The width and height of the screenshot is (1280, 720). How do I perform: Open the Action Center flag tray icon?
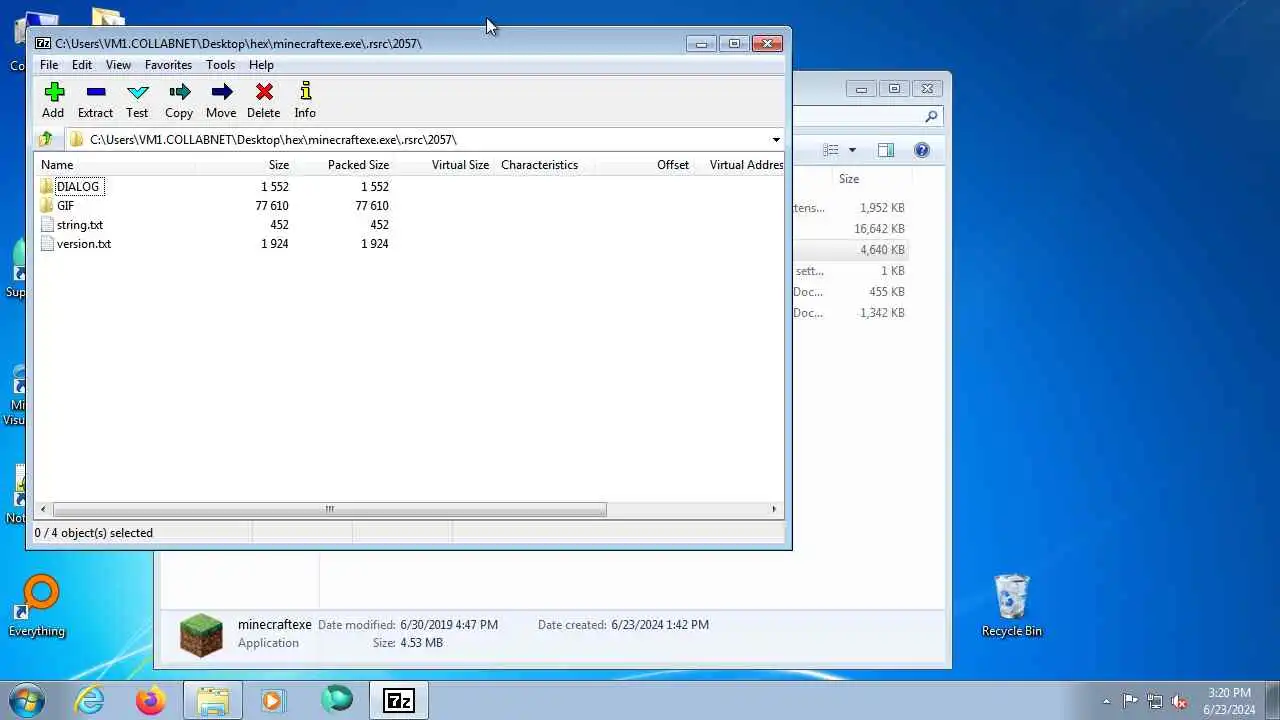[1130, 702]
